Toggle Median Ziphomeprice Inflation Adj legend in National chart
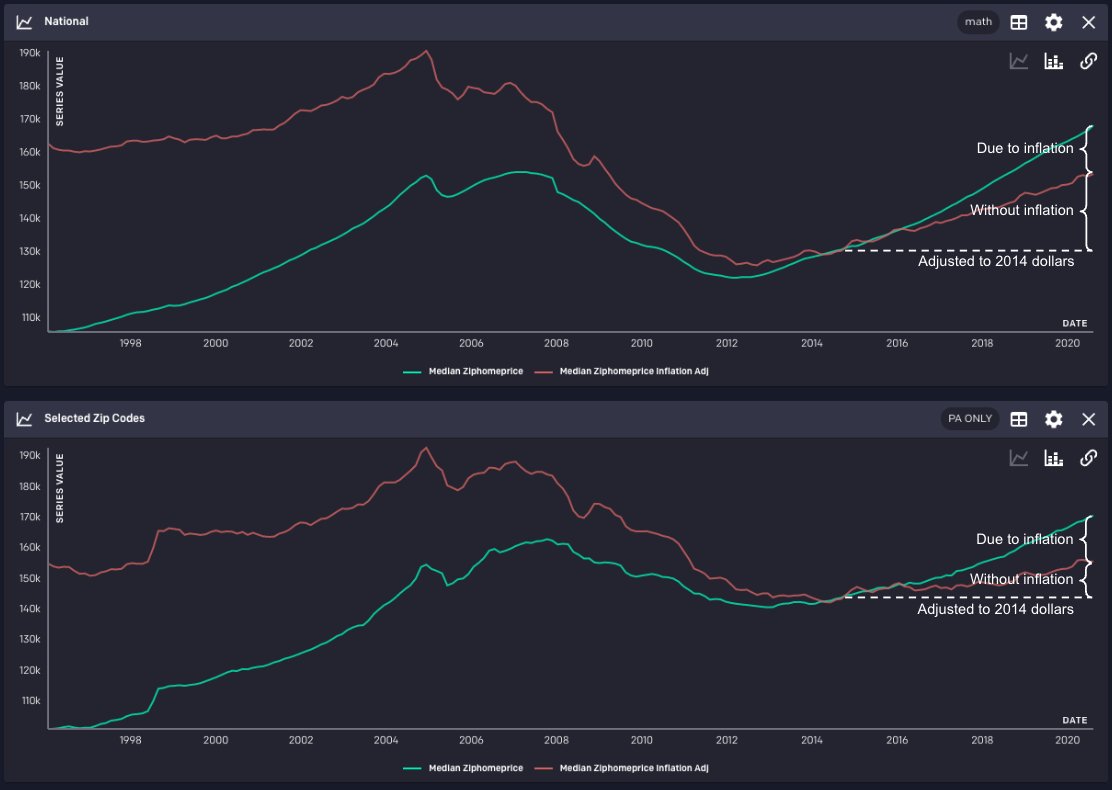 click(x=621, y=371)
